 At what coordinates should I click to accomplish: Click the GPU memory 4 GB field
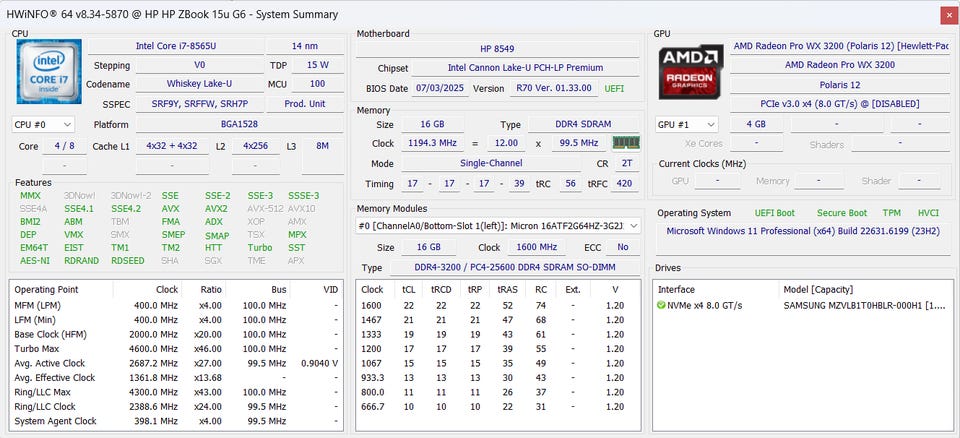(756, 124)
